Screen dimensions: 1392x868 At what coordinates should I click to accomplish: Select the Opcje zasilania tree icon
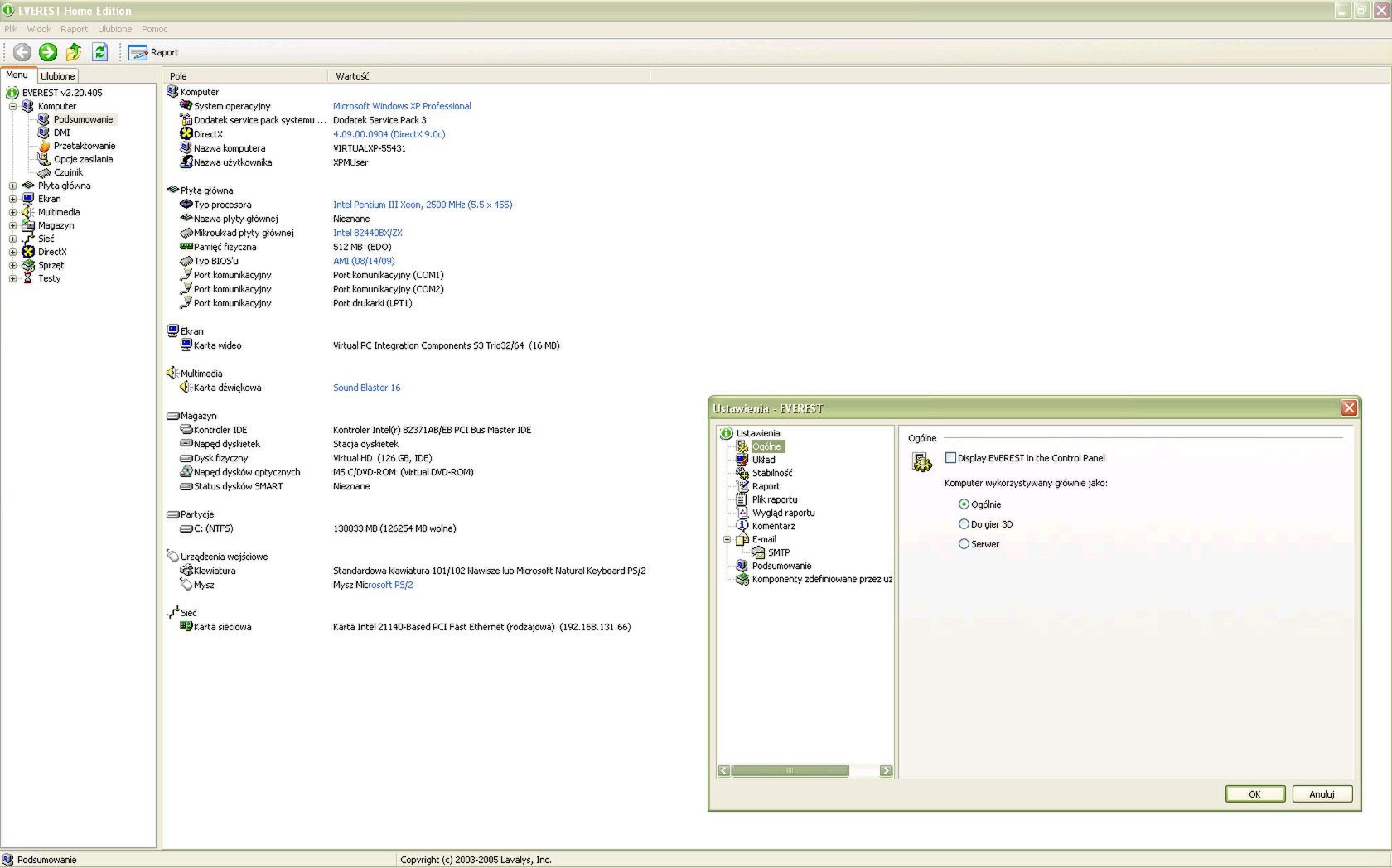(44, 159)
